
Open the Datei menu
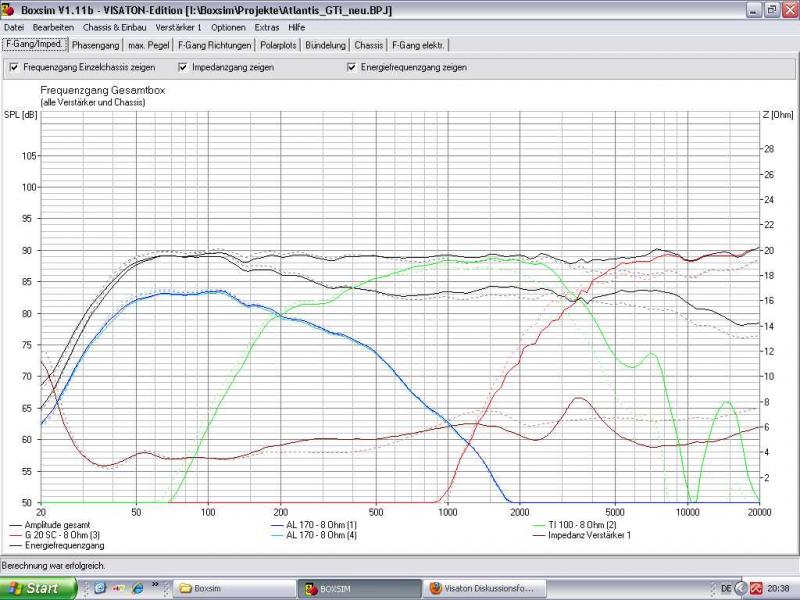14,27
